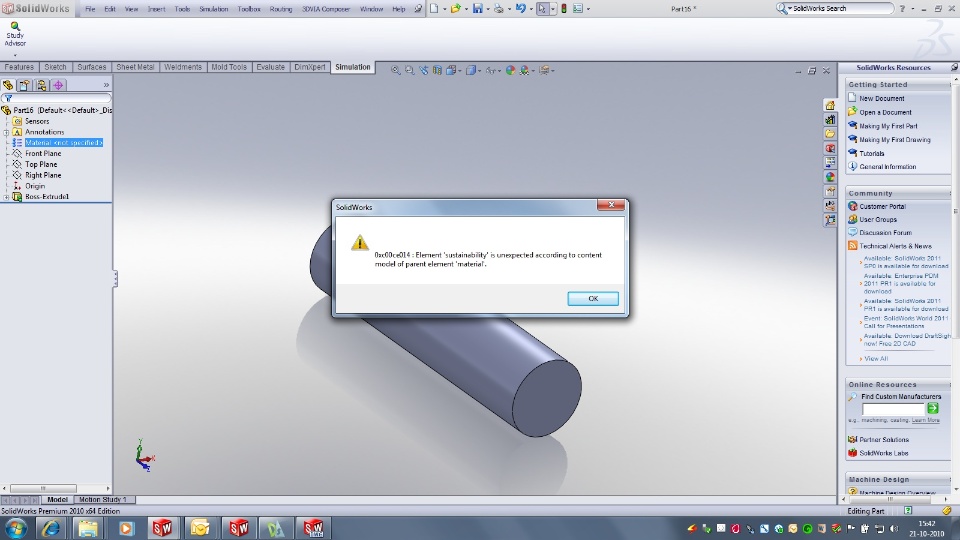Image resolution: width=960 pixels, height=540 pixels.
Task: Open the Insert menu
Action: coord(156,9)
